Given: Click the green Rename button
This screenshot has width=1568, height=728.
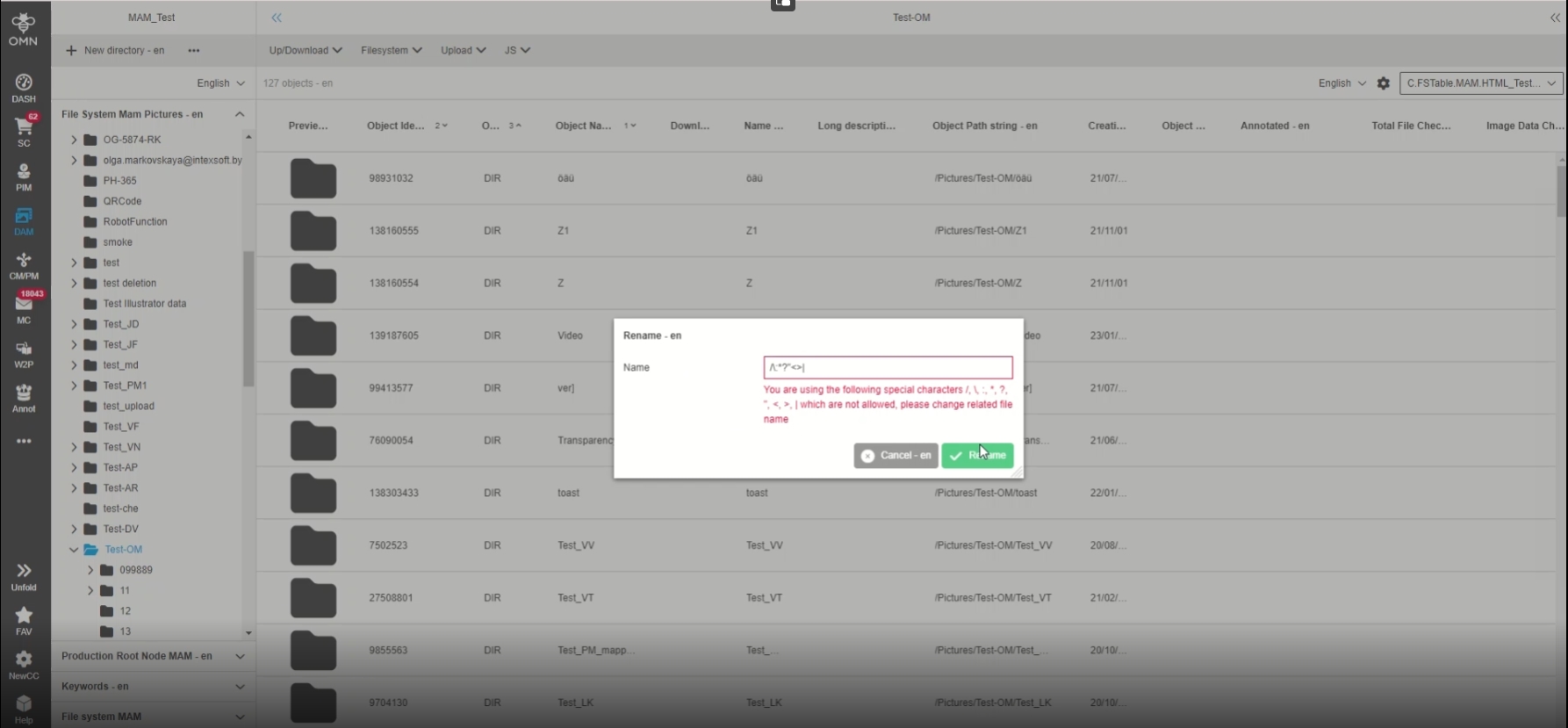Looking at the screenshot, I should click(x=977, y=456).
